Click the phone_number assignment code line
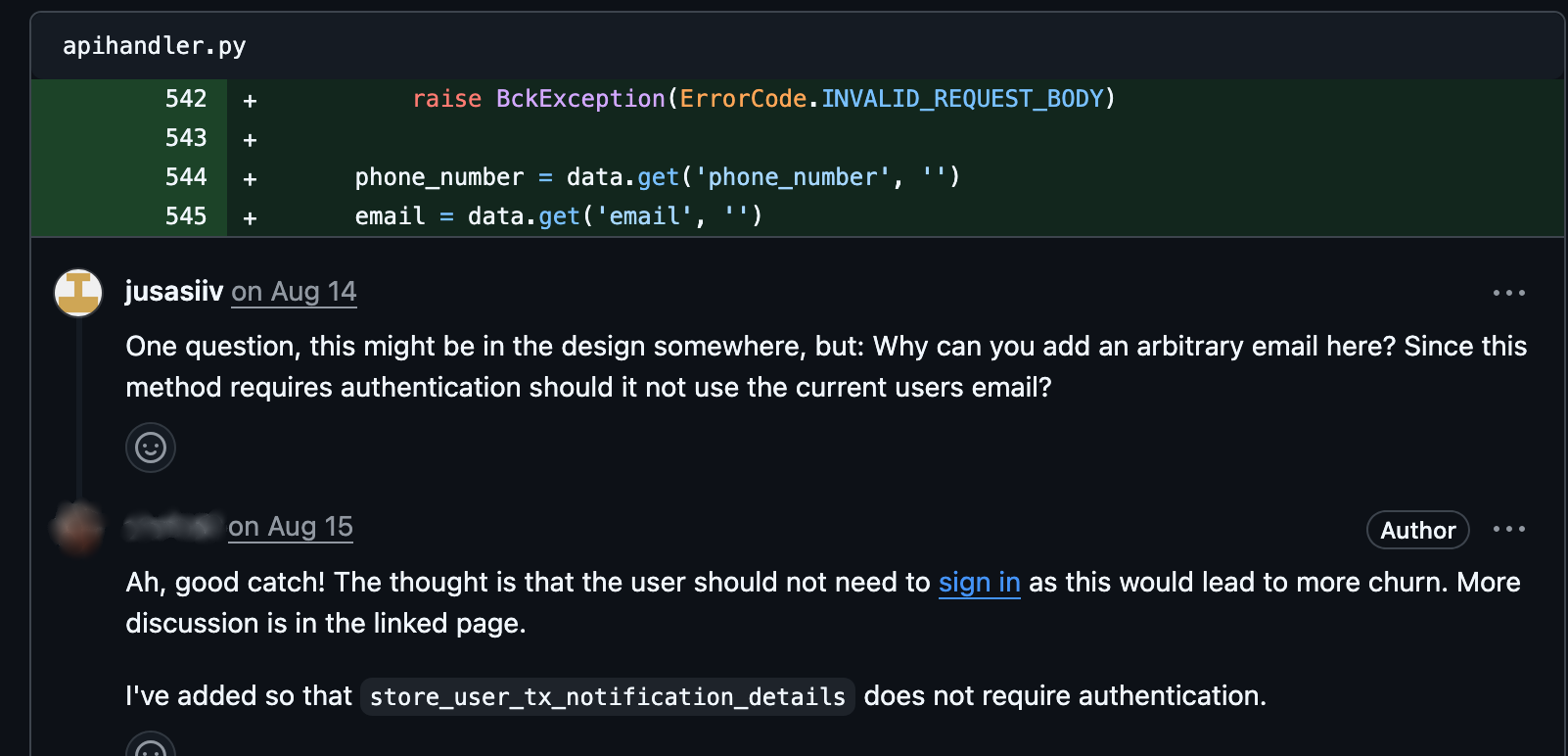Image resolution: width=1568 pixels, height=756 pixels. click(657, 177)
